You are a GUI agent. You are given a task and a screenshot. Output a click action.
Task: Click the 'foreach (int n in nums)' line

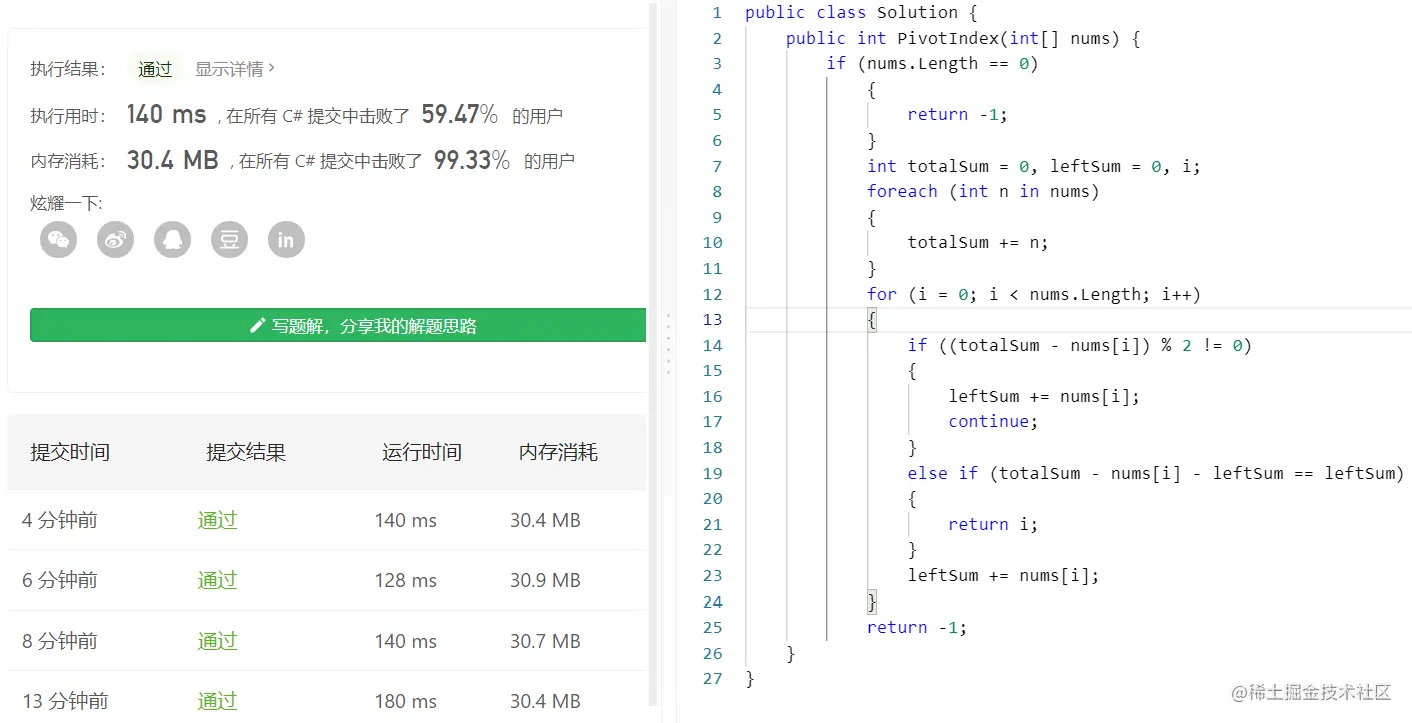tap(983, 192)
